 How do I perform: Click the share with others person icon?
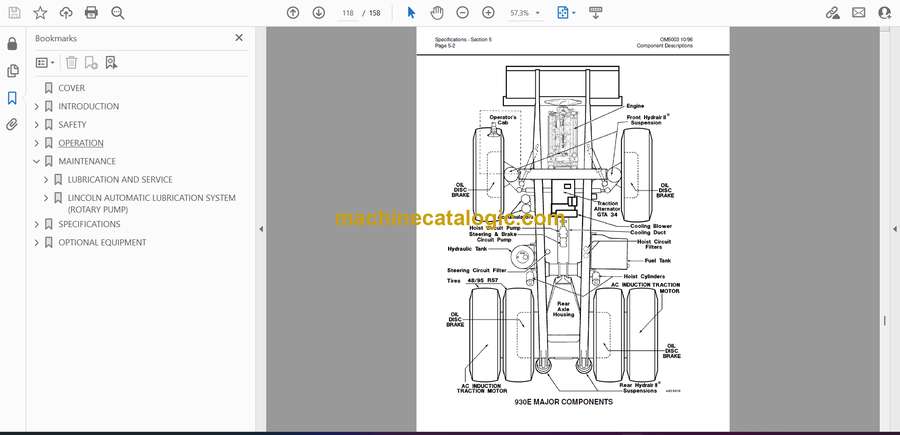coord(885,13)
